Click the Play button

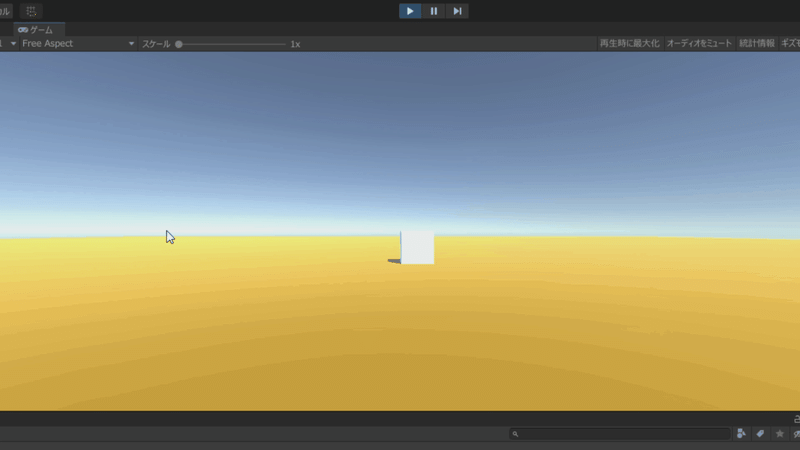coord(410,11)
